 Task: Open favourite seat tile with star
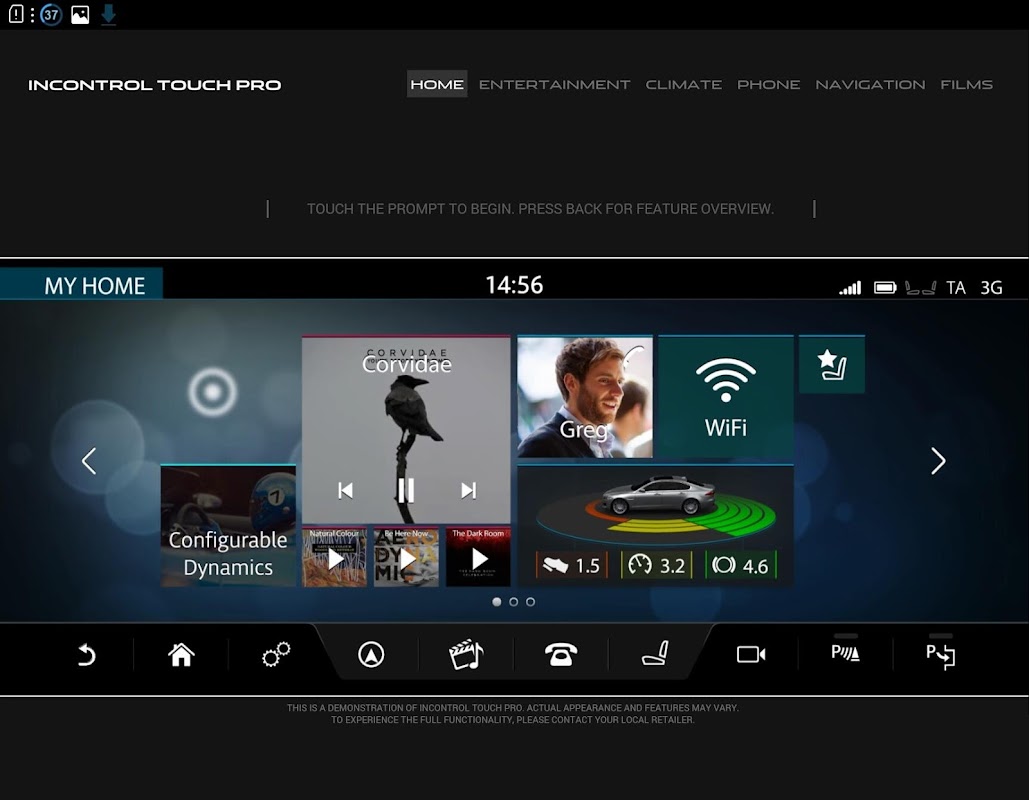coord(832,365)
